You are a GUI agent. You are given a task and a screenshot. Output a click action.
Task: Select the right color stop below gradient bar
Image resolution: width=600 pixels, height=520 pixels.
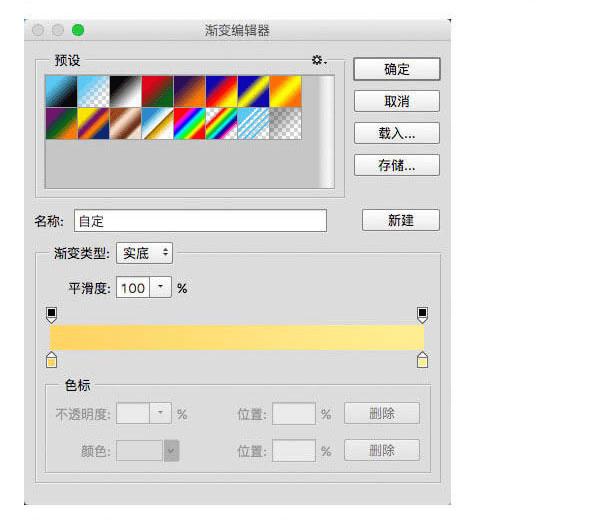click(422, 360)
